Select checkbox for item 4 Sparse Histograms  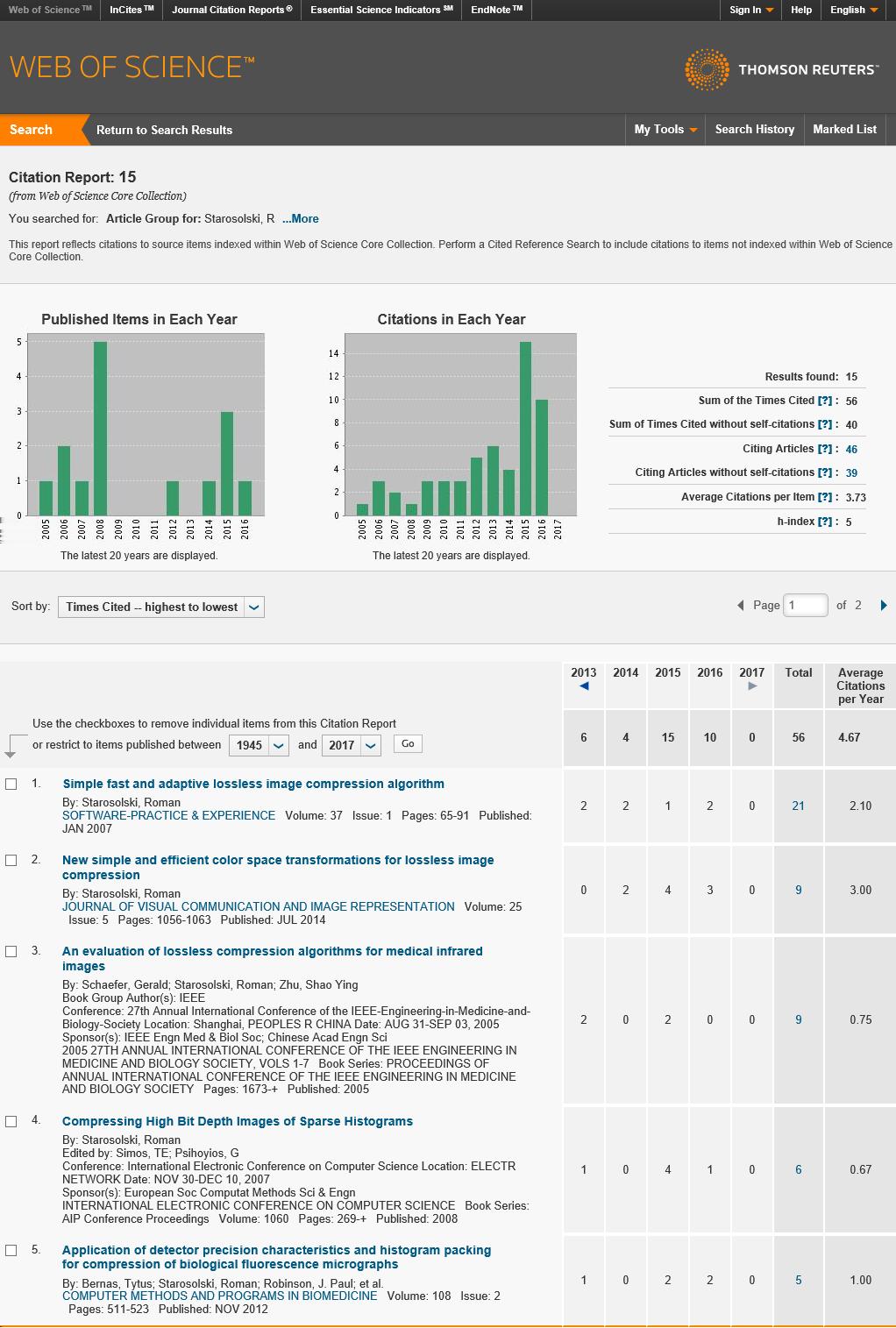[x=11, y=1122]
